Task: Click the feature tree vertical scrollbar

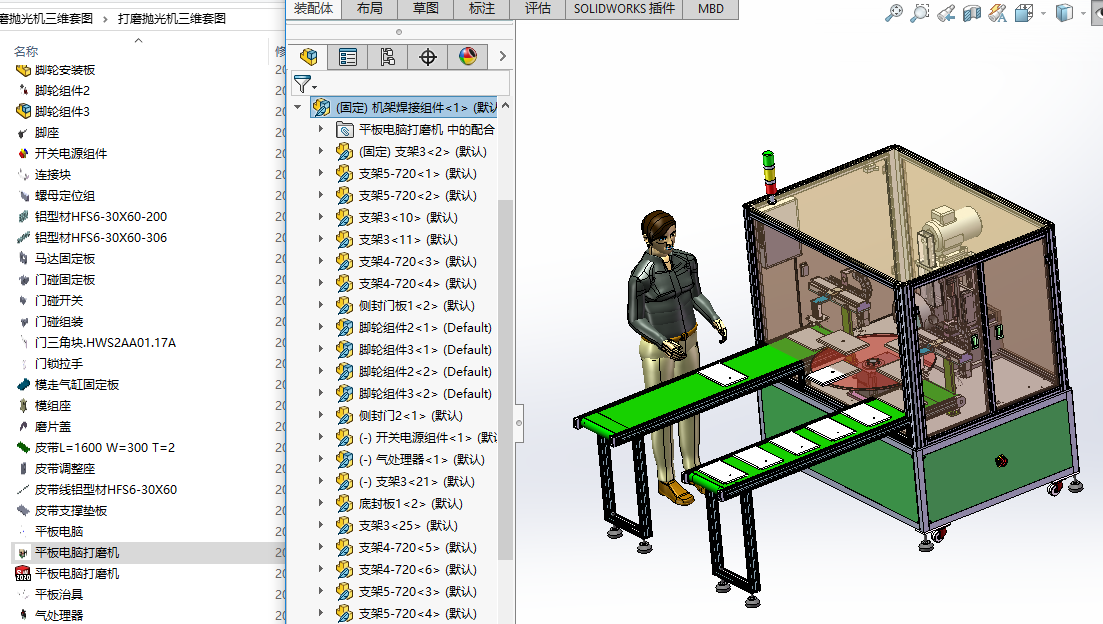Action: [x=504, y=380]
